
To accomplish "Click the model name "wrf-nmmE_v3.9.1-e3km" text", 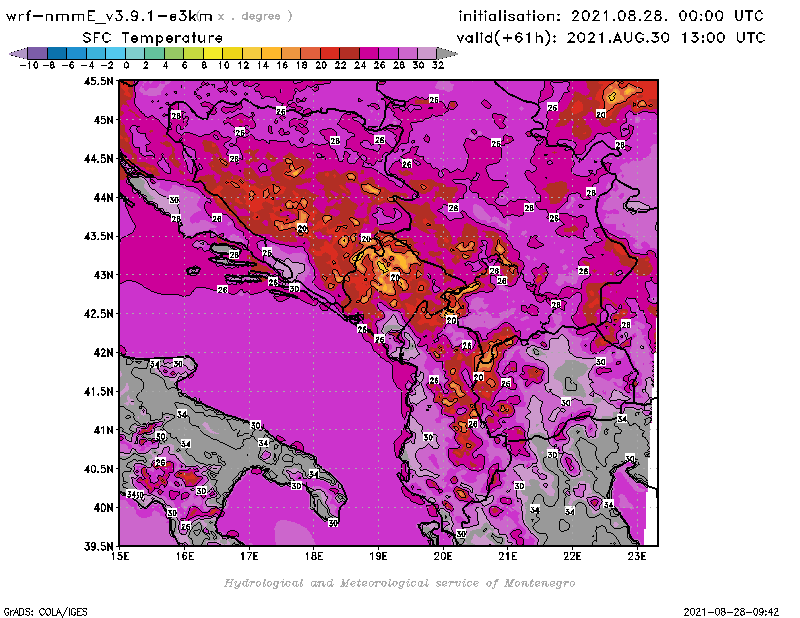I will 109,16.
